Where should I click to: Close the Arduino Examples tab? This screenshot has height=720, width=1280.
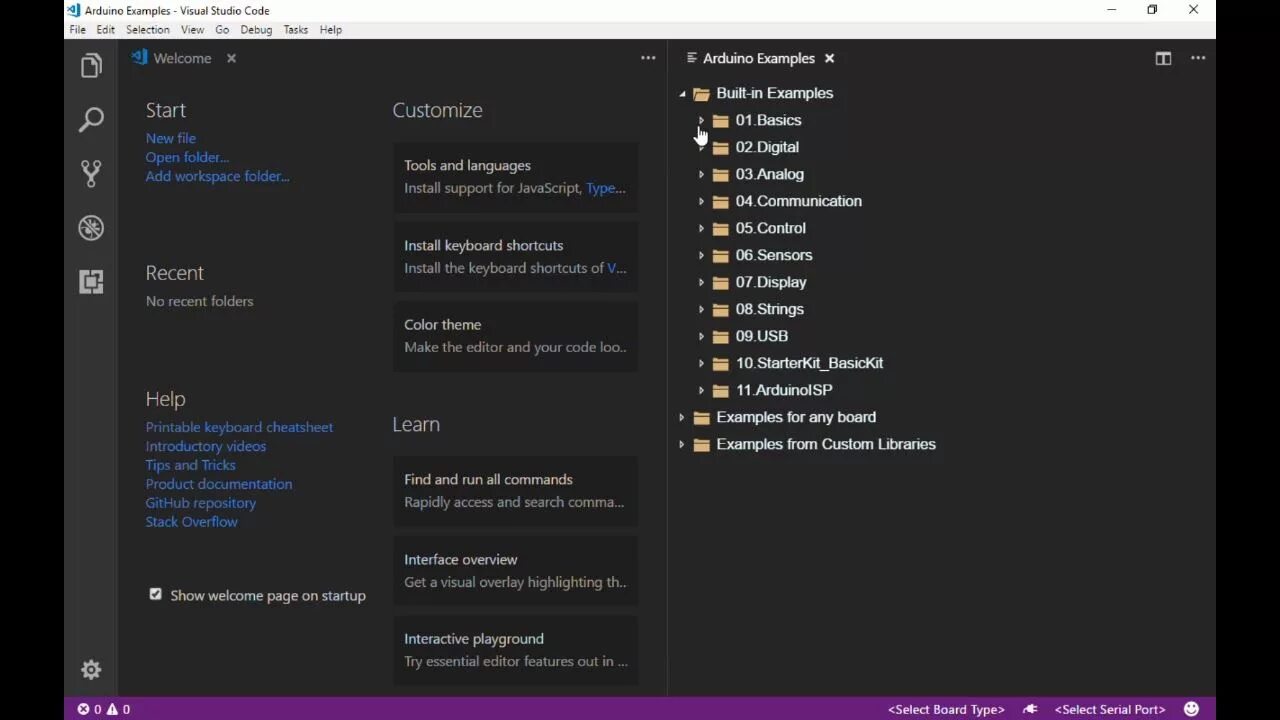[x=829, y=58]
